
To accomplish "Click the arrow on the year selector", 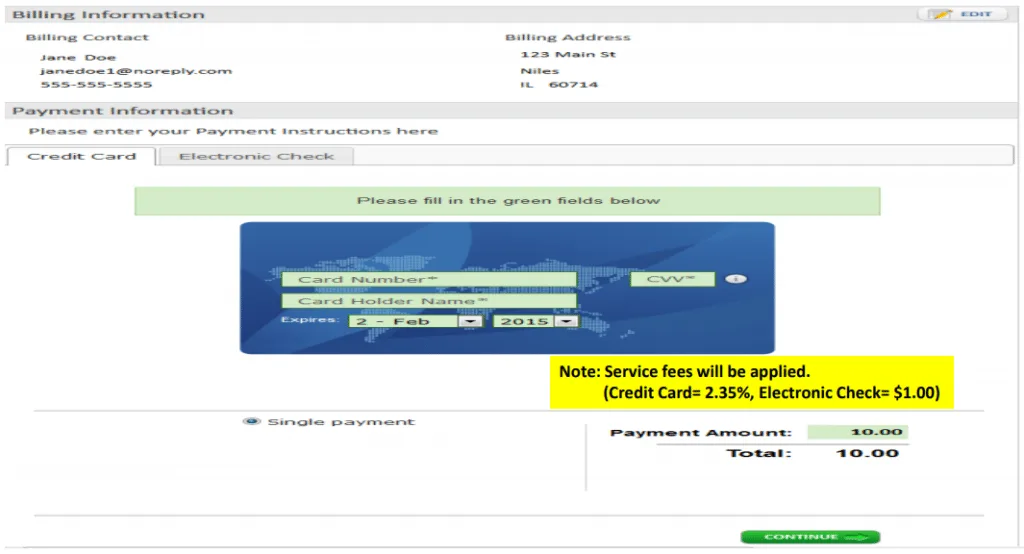I will [x=568, y=322].
